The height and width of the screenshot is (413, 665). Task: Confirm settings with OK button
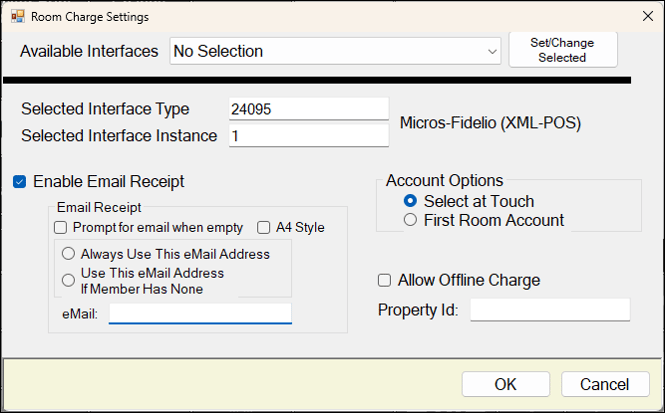tap(506, 384)
